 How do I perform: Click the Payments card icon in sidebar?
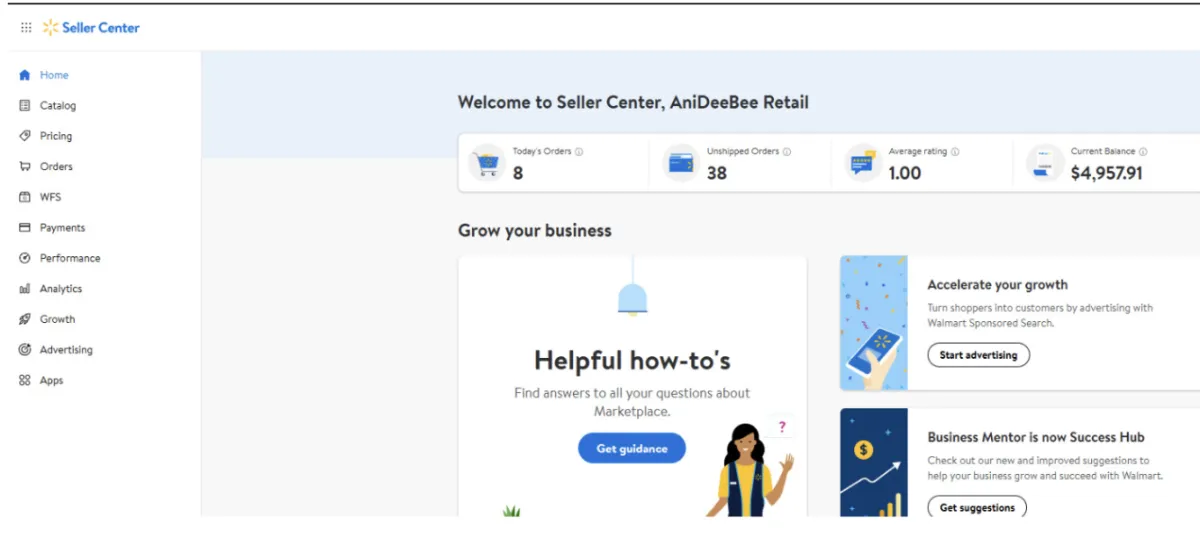(x=25, y=228)
